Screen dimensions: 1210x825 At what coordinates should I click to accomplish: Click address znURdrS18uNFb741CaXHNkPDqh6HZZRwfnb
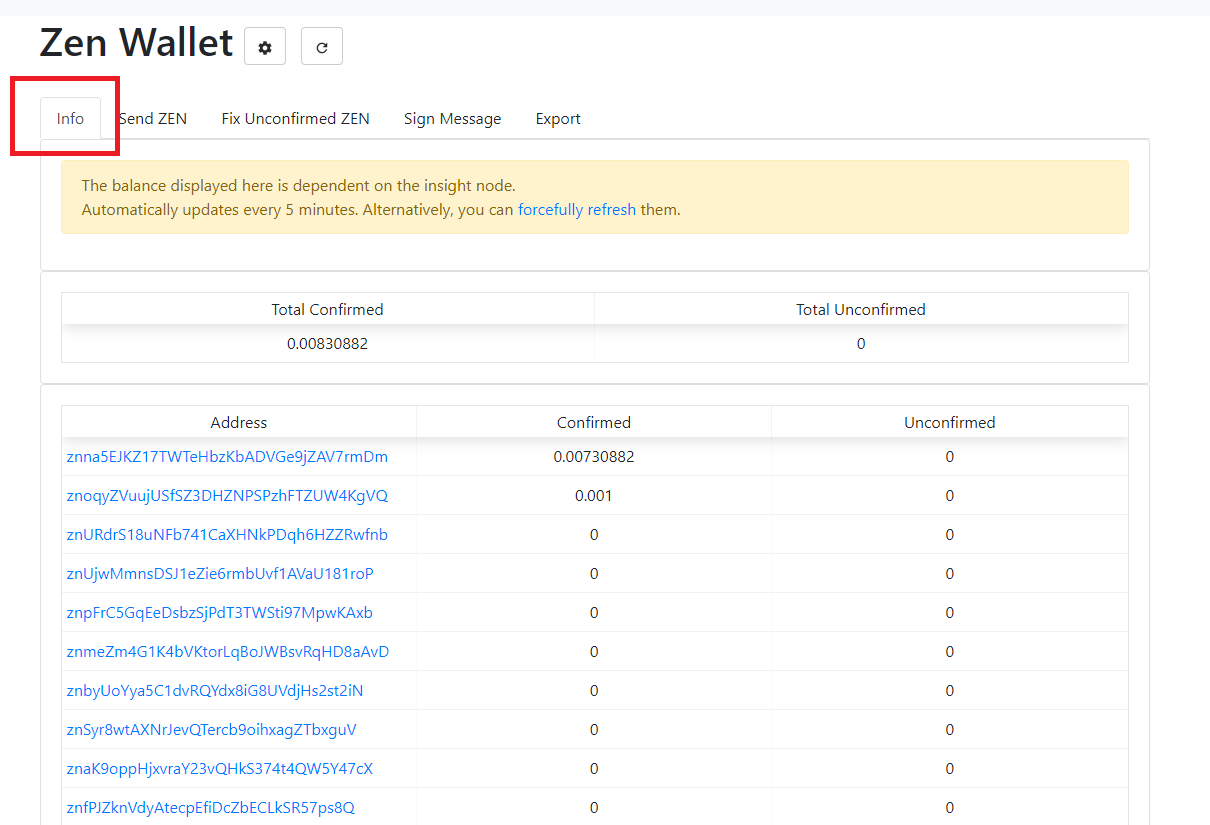point(227,535)
